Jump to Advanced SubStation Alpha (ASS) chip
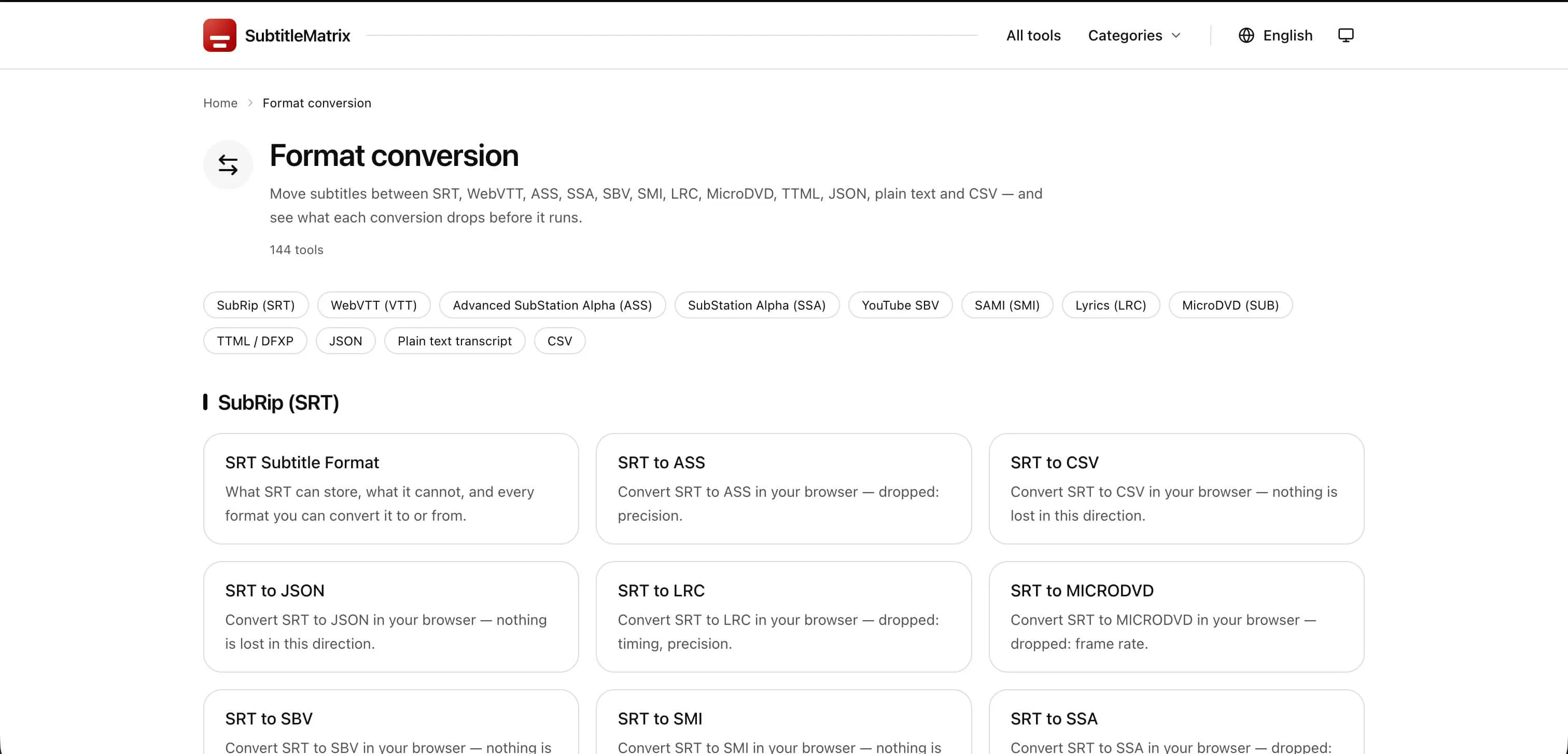 [x=552, y=305]
